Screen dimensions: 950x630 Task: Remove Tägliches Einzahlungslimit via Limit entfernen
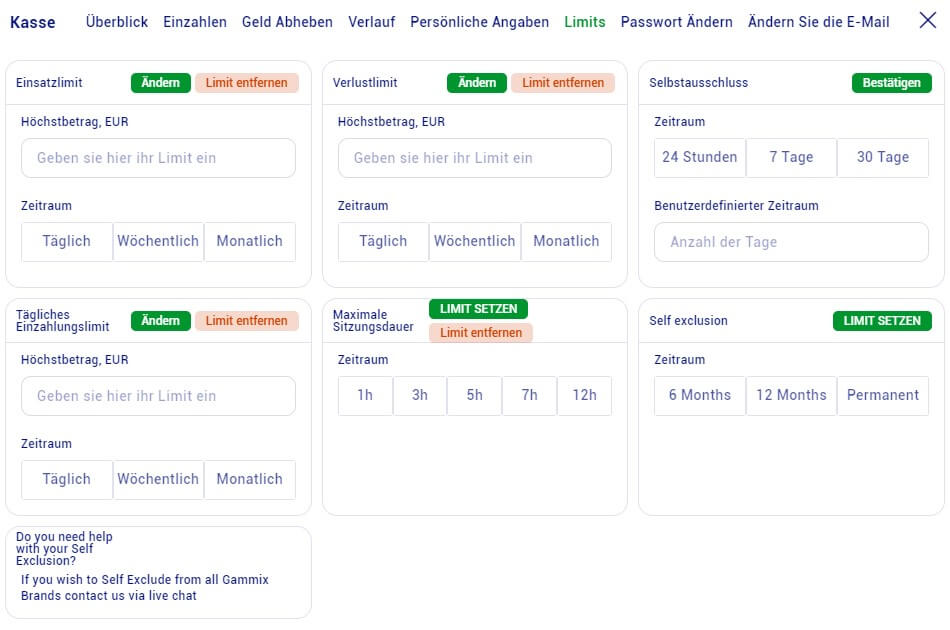(247, 321)
